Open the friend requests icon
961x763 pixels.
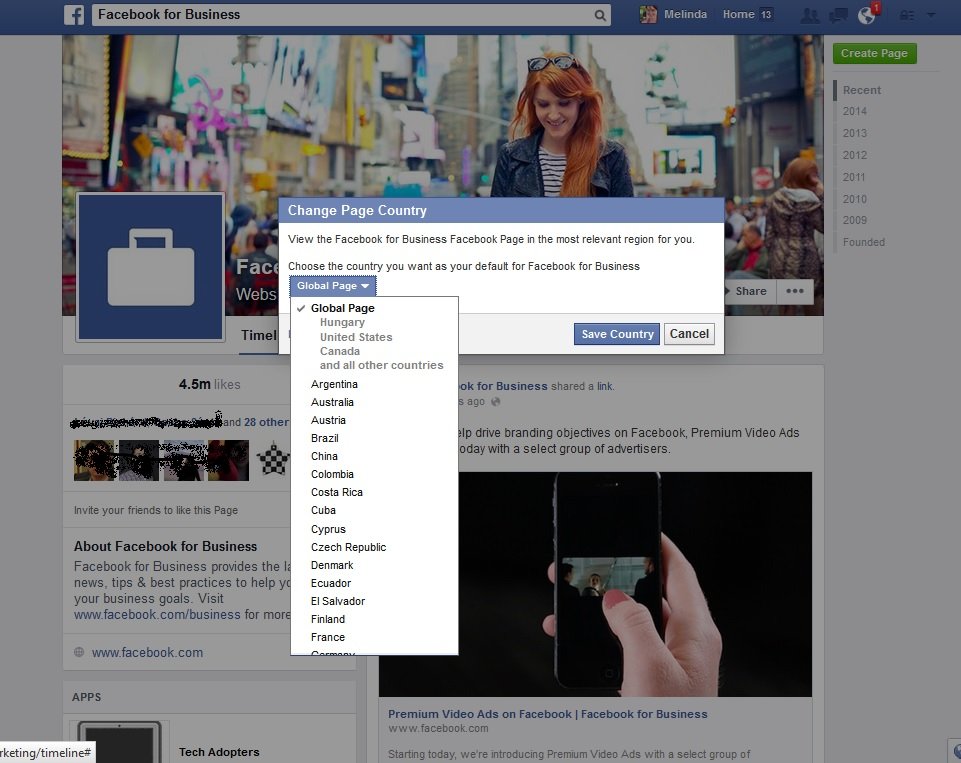pyautogui.click(x=811, y=15)
